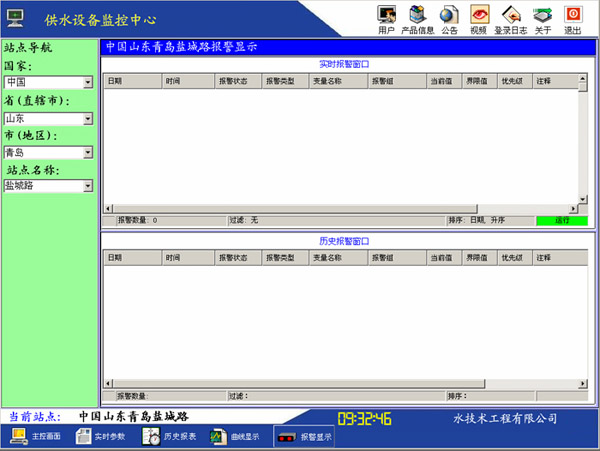The width and height of the screenshot is (600, 451).
Task: Expand the 省 province dropdown showing 山东
Action: 88,118
